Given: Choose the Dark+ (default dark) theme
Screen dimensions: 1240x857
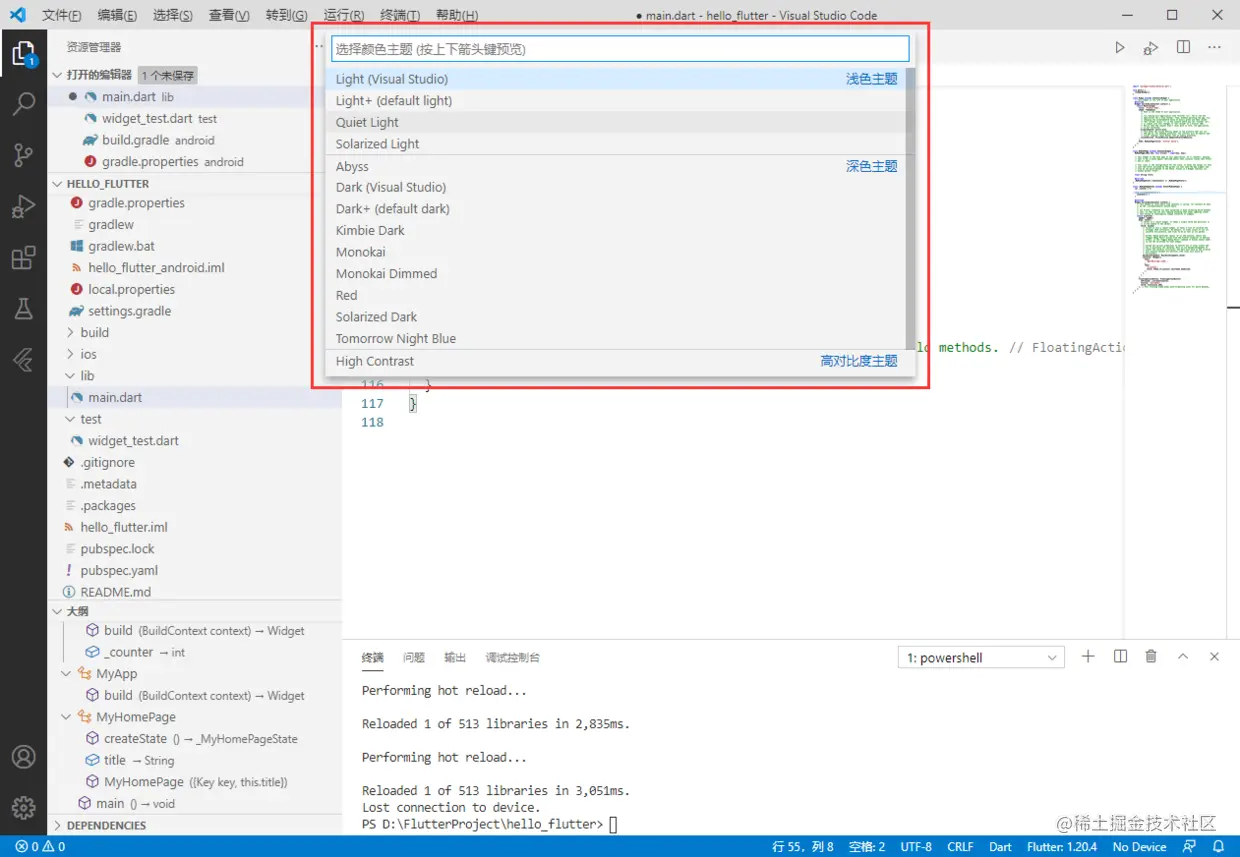Looking at the screenshot, I should click(x=616, y=209).
